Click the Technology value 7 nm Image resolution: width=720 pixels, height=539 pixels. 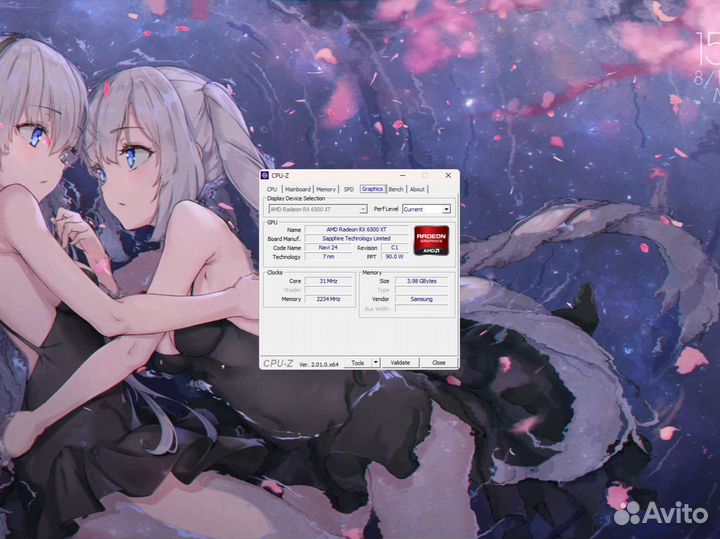pos(328,257)
